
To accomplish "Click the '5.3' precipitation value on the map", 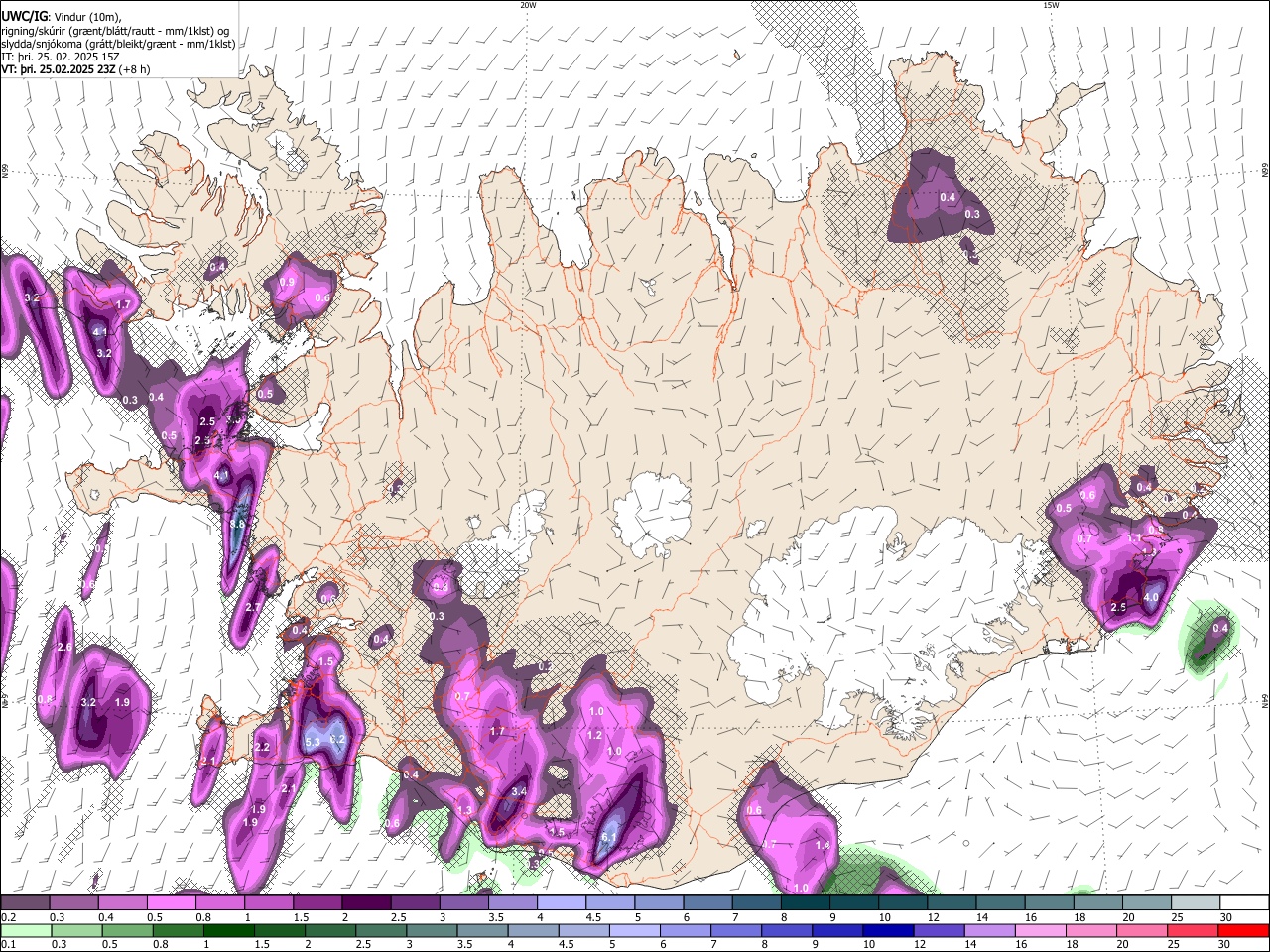I will pos(312,742).
